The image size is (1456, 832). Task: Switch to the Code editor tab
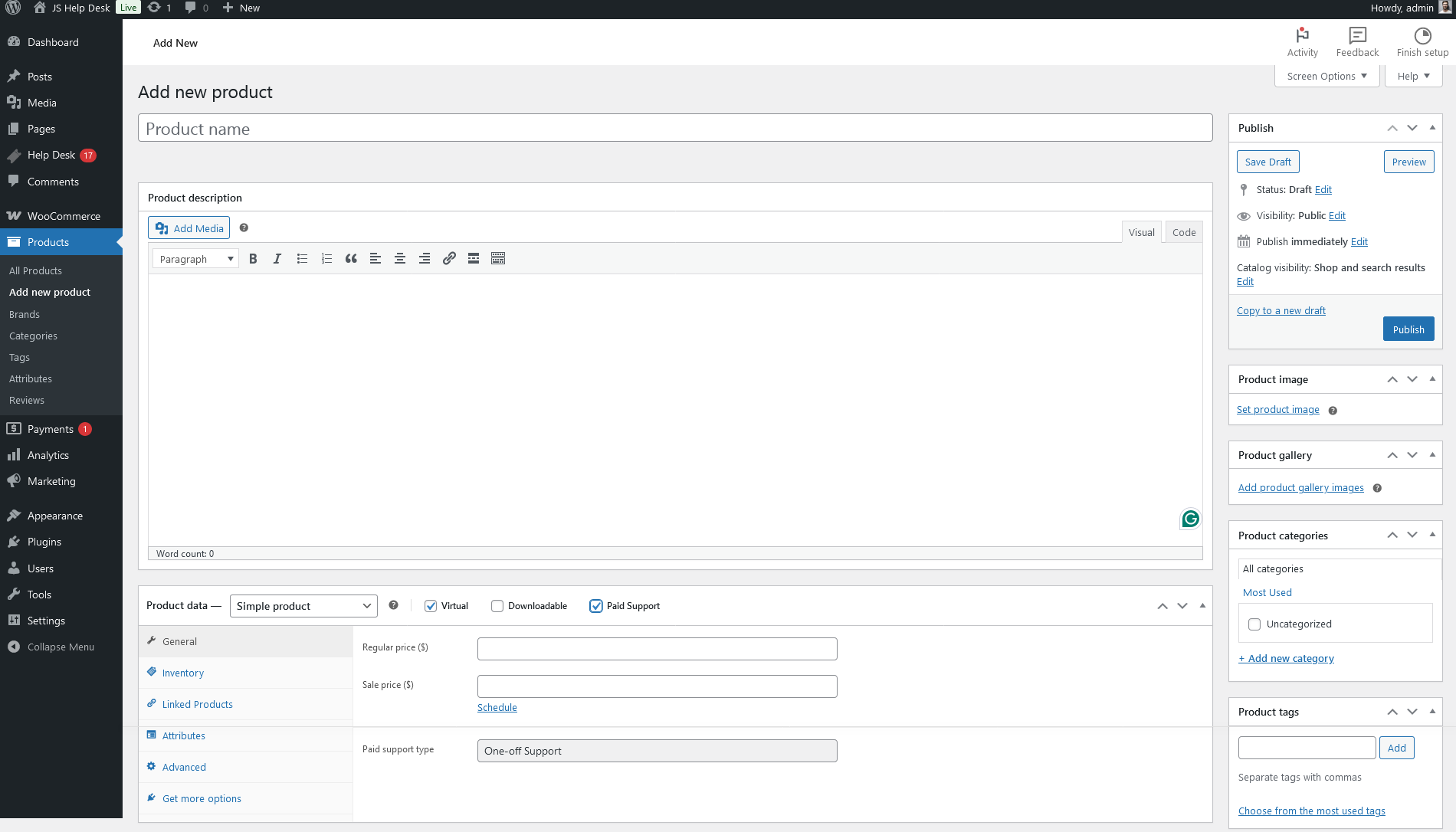[x=1183, y=232]
